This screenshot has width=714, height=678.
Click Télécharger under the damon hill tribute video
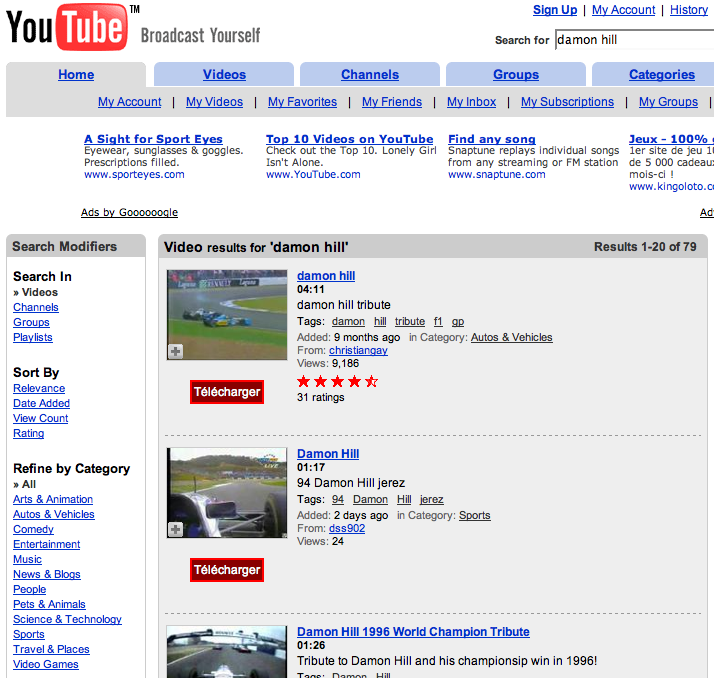point(227,392)
